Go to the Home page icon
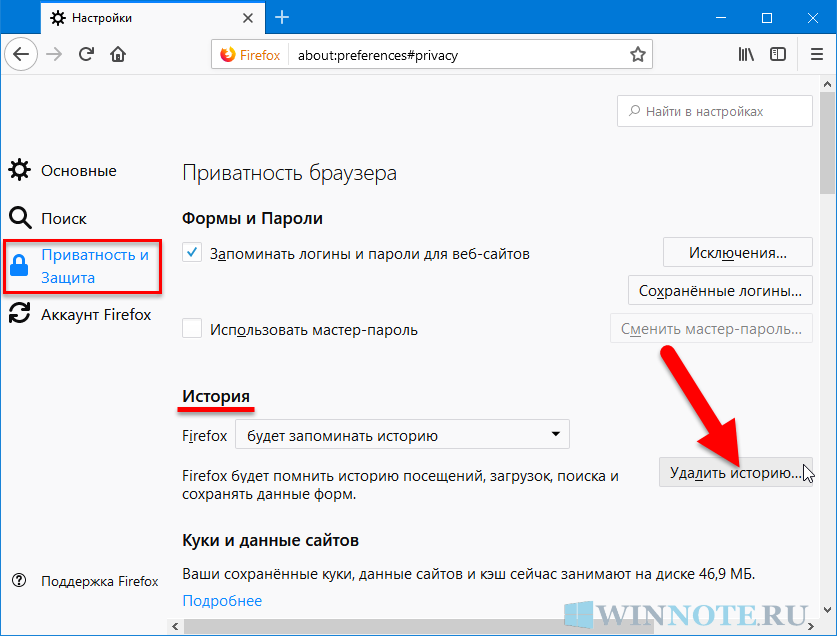The width and height of the screenshot is (837, 636). tap(119, 54)
